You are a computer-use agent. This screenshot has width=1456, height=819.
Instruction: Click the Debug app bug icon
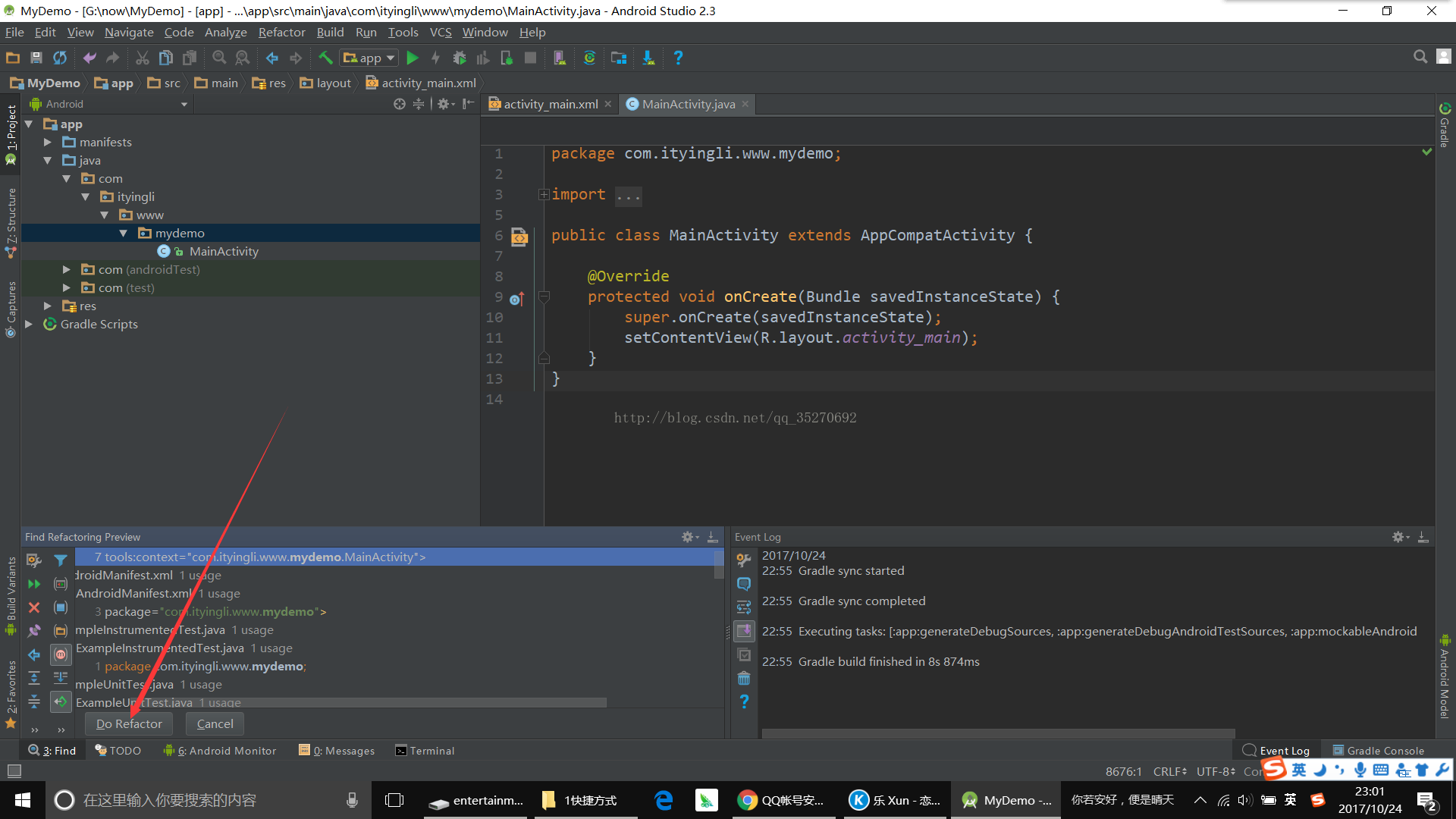click(460, 58)
